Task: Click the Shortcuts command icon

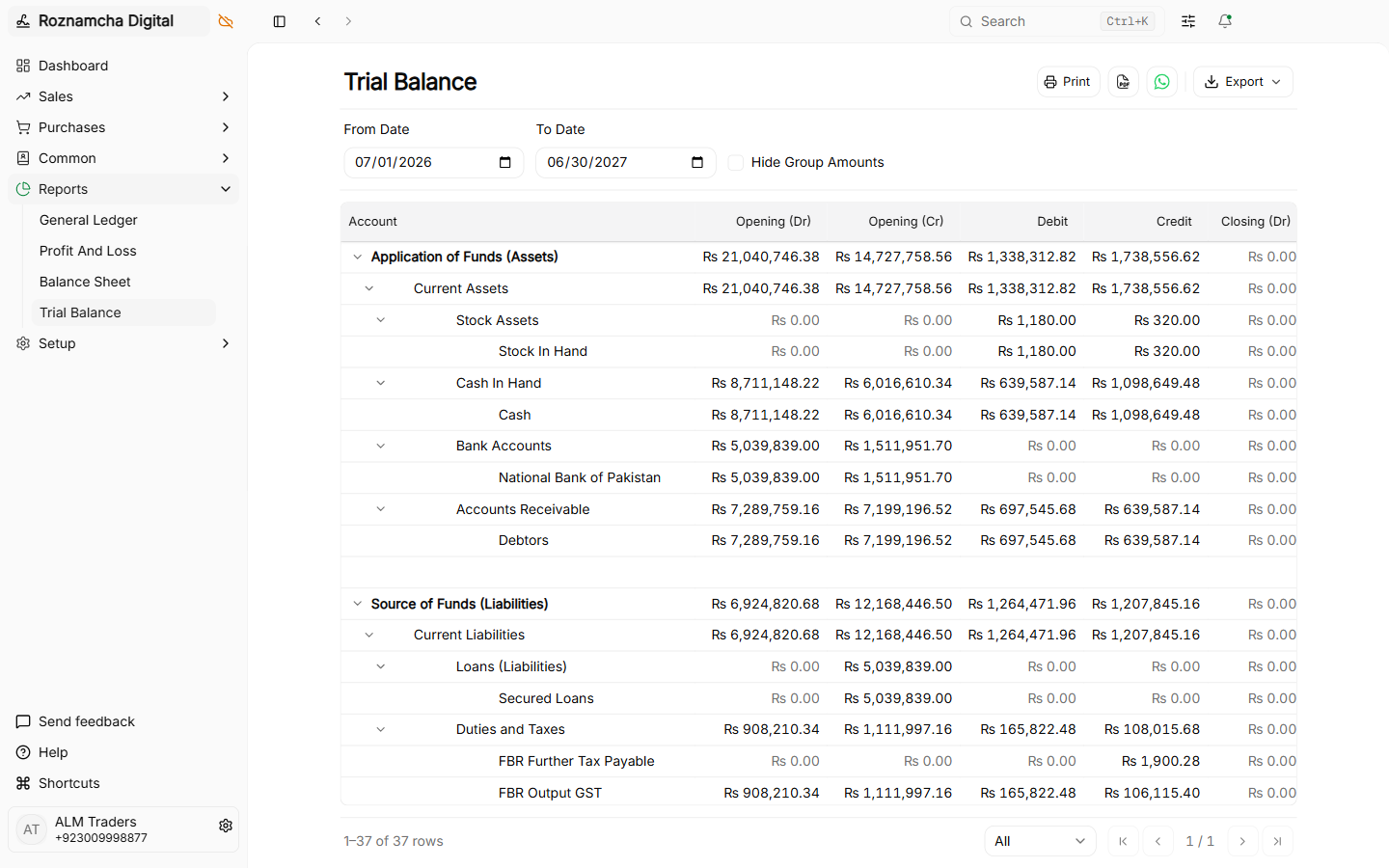Action: (x=23, y=783)
